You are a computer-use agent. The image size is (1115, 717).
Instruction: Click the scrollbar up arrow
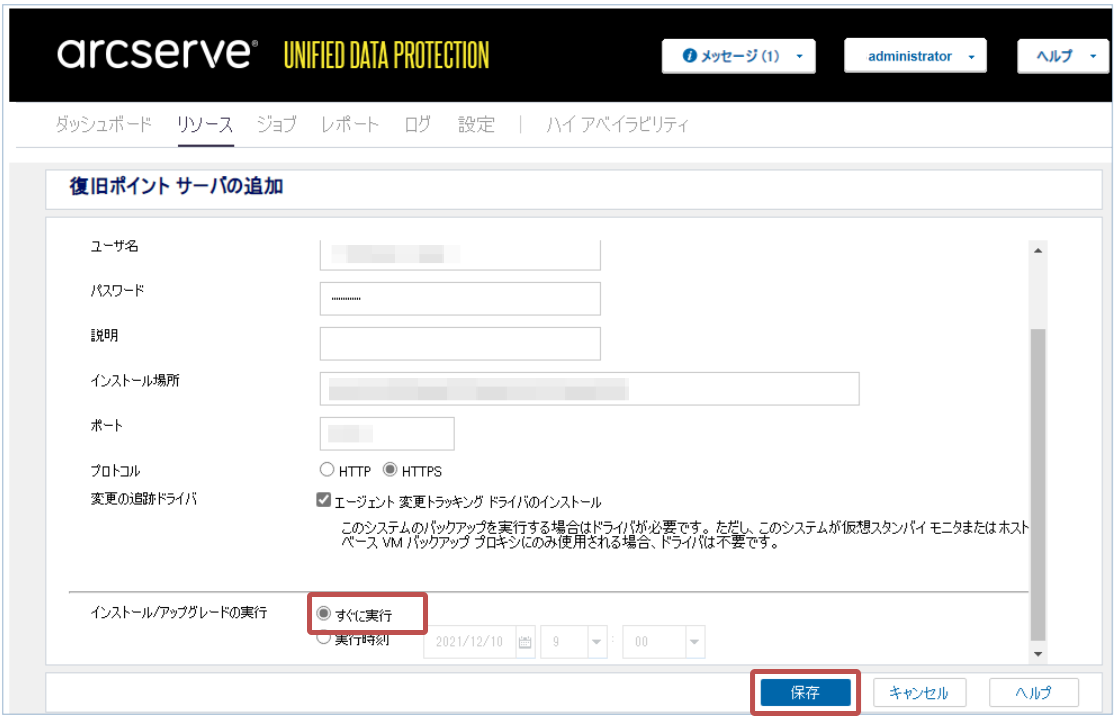click(x=1037, y=249)
